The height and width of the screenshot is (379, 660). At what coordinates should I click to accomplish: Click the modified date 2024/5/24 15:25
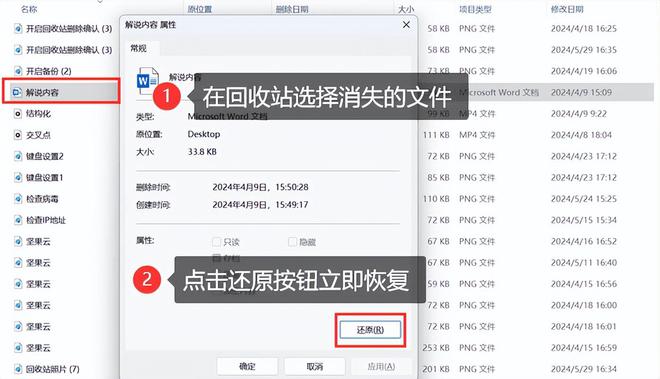point(584,199)
